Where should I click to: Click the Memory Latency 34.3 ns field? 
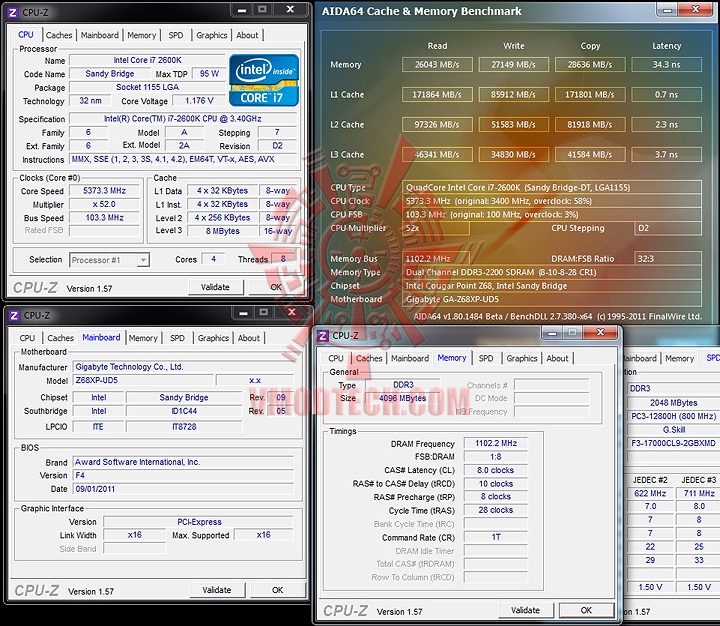[x=667, y=65]
